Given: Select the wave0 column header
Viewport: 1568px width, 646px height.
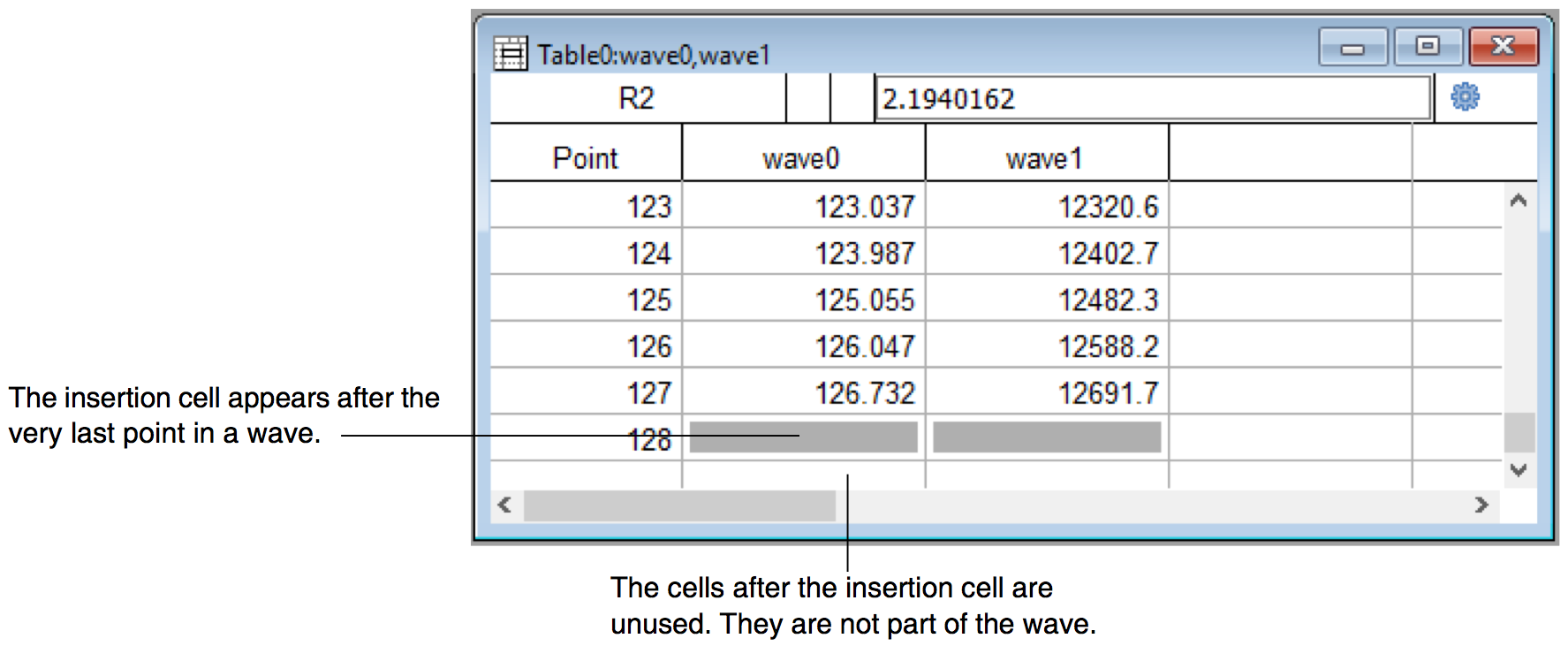Looking at the screenshot, I should click(802, 158).
